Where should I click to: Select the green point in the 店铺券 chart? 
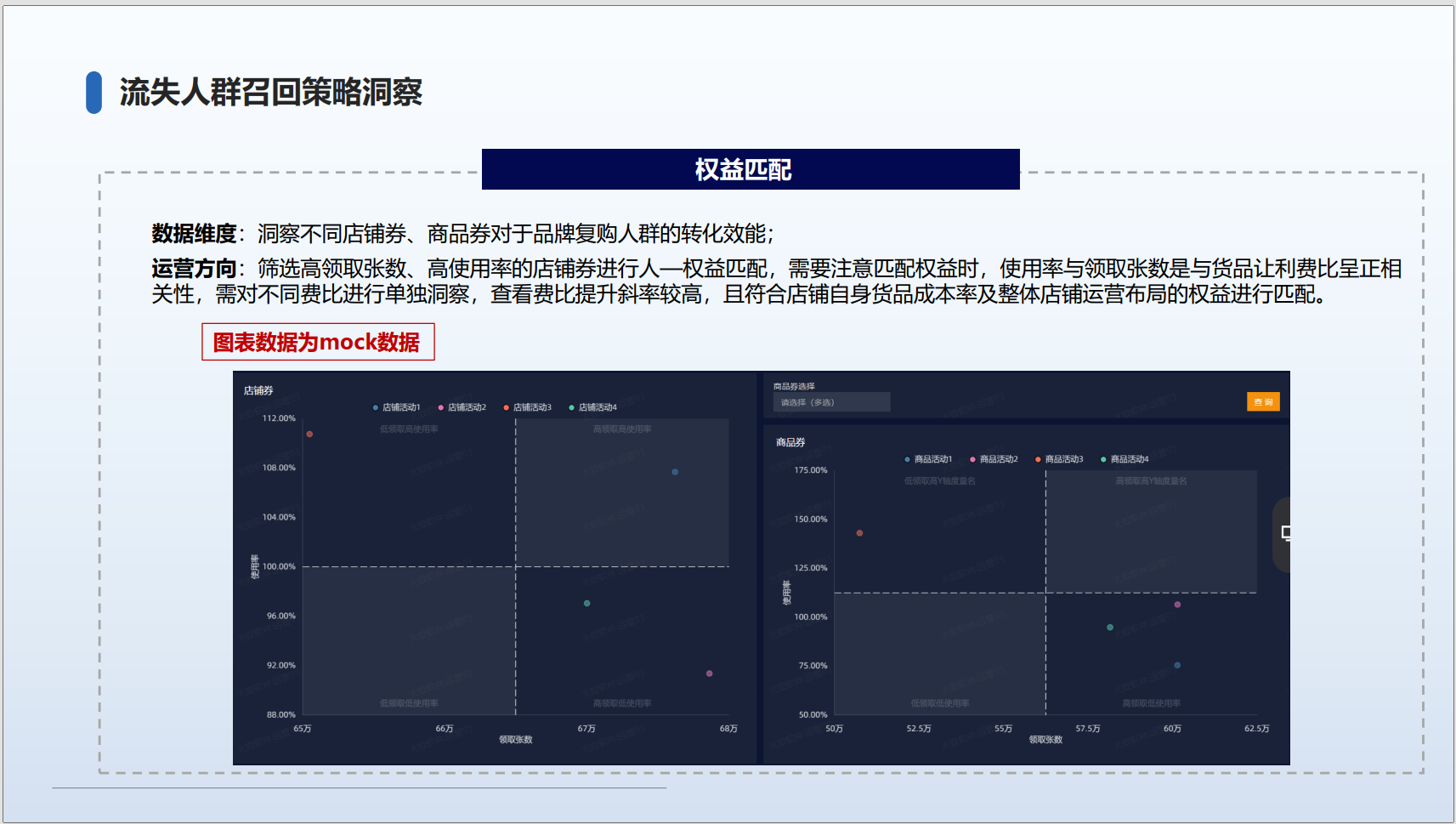[587, 603]
